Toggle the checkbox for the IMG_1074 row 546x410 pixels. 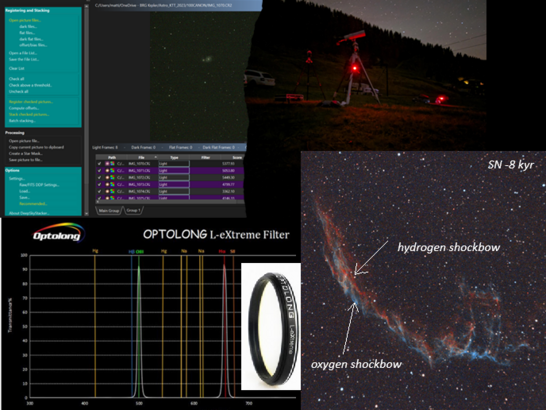click(100, 191)
